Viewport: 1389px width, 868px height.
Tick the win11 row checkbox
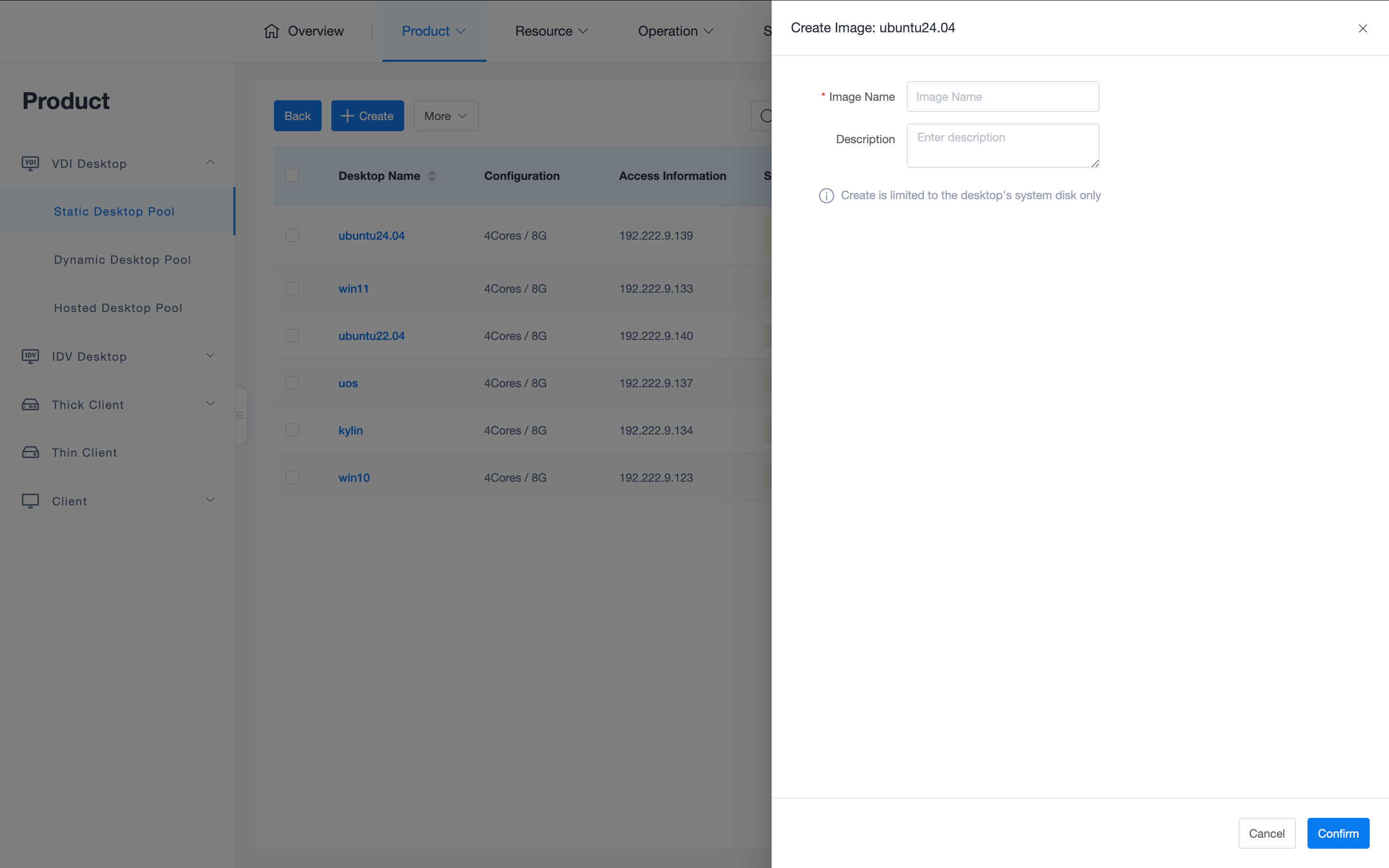click(292, 288)
